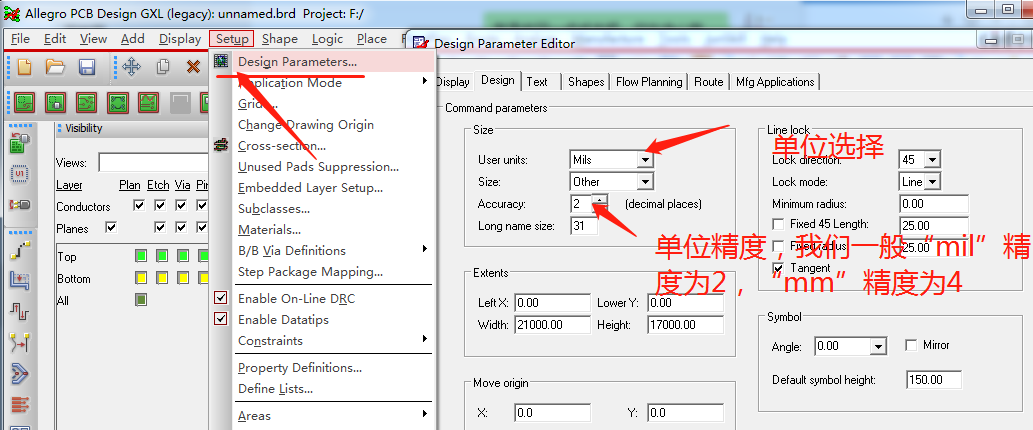Screen dimensions: 1033x430
Task: Switch to Flow Planning application mode icon
Action: point(117,103)
